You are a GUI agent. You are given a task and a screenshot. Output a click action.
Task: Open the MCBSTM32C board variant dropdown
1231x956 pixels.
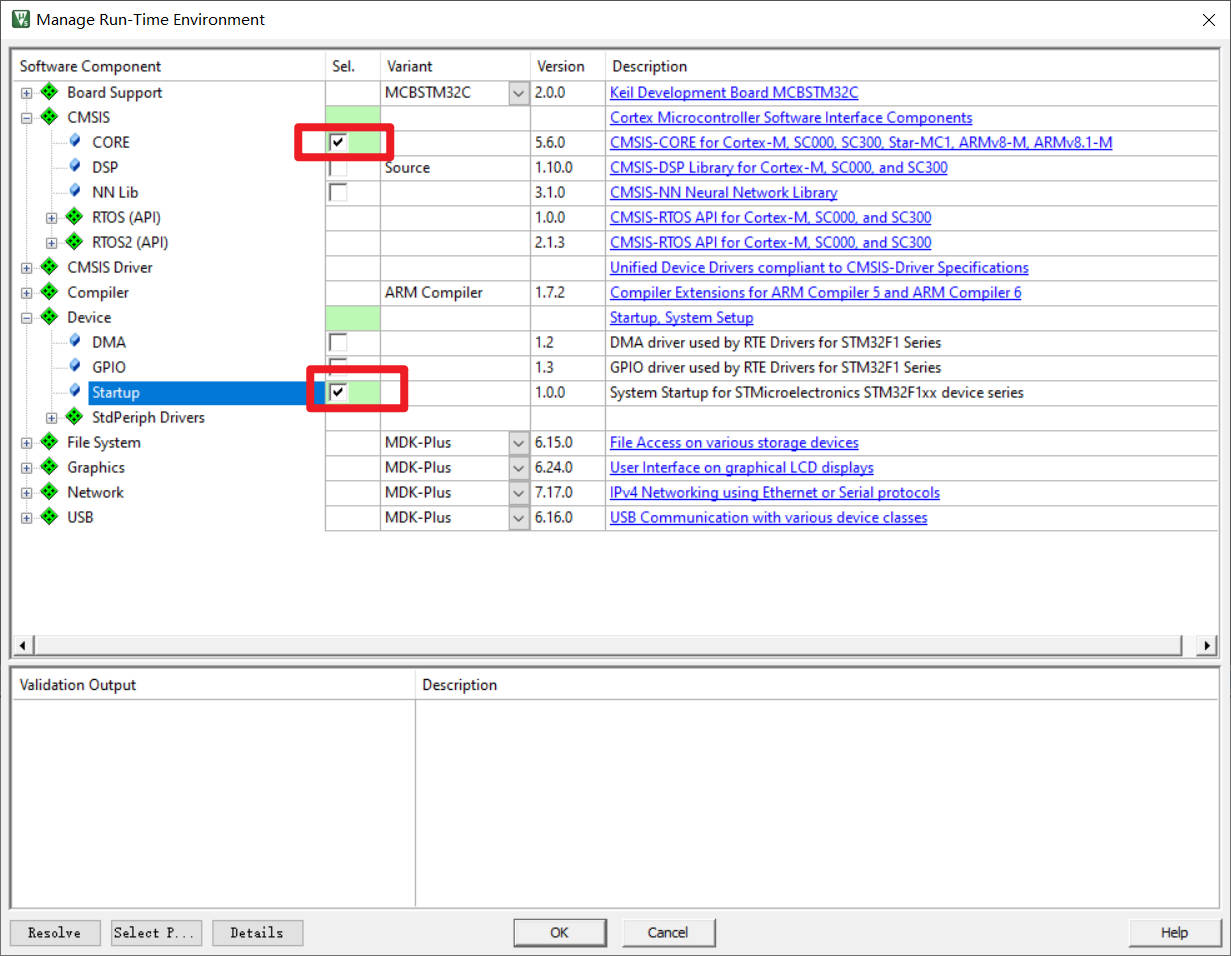pyautogui.click(x=519, y=93)
